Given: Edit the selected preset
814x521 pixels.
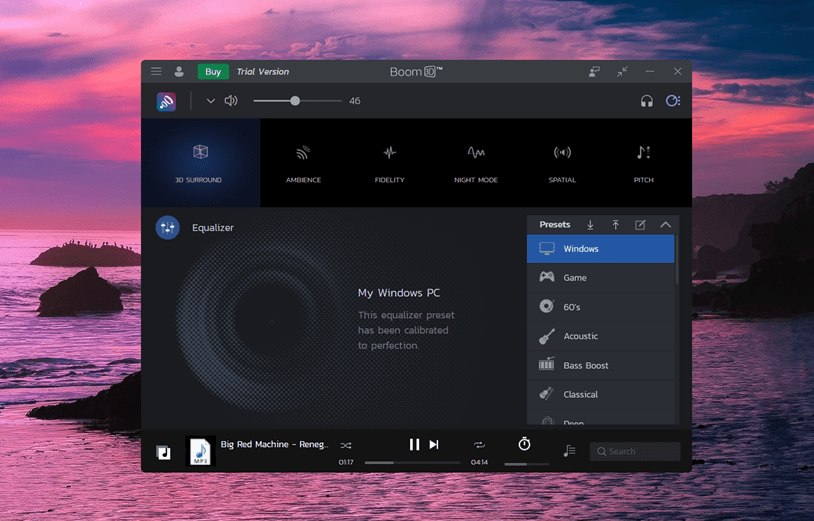Looking at the screenshot, I should click(640, 225).
